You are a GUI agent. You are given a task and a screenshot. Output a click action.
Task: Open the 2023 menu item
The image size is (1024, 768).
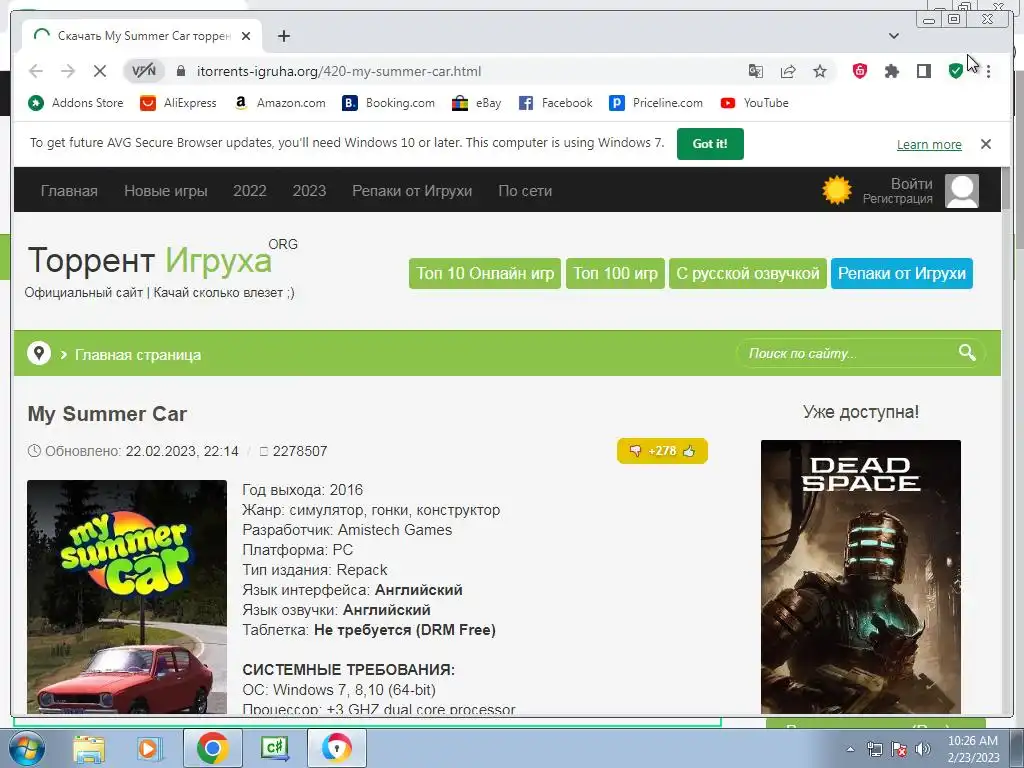coord(309,191)
